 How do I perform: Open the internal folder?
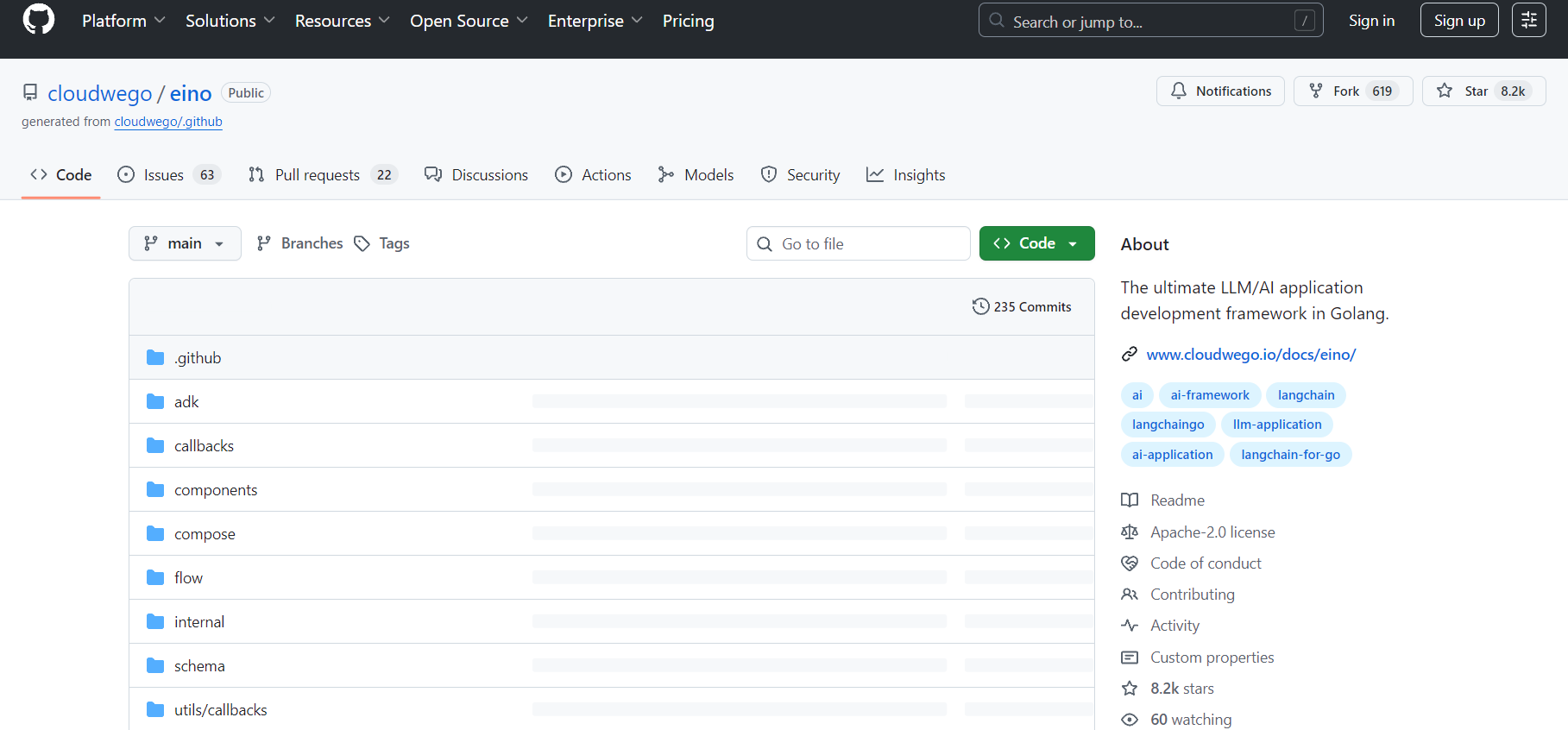click(x=199, y=622)
